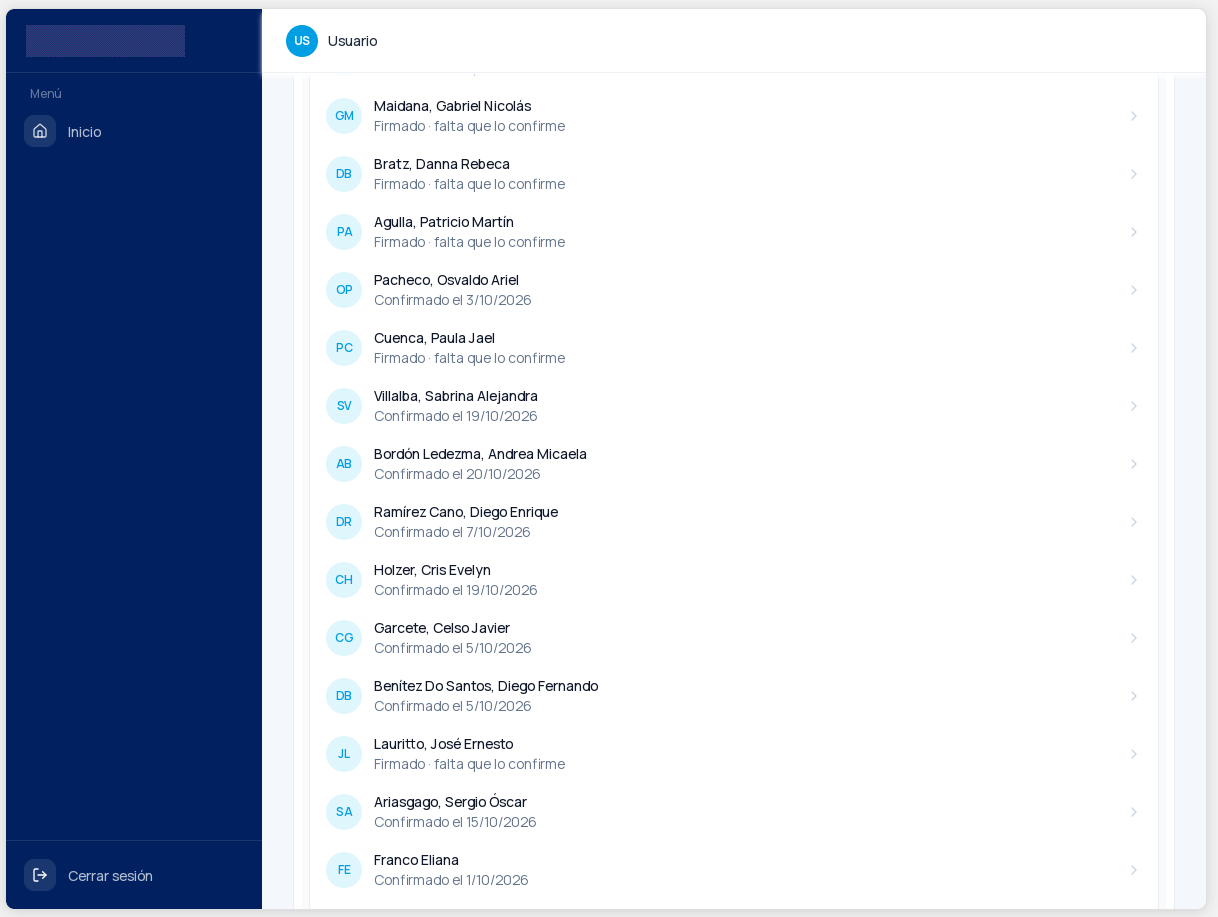Select the CH avatar for Holzer

[344, 580]
